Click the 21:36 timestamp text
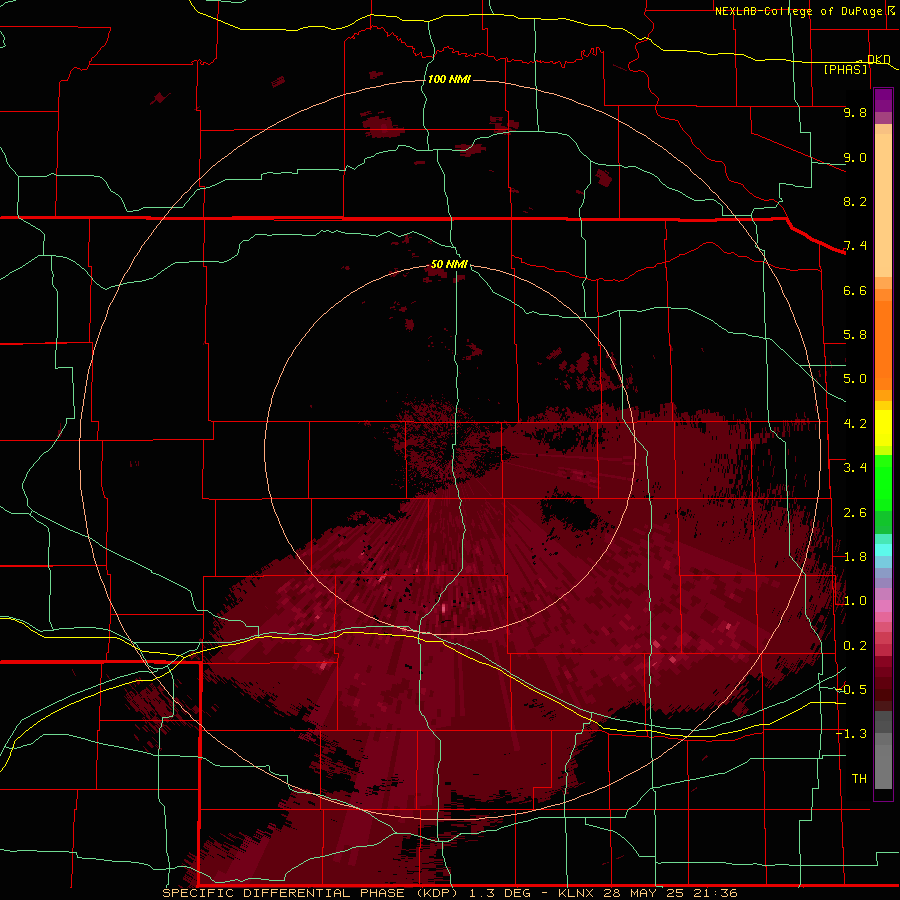Image resolution: width=900 pixels, height=900 pixels. pos(716,893)
